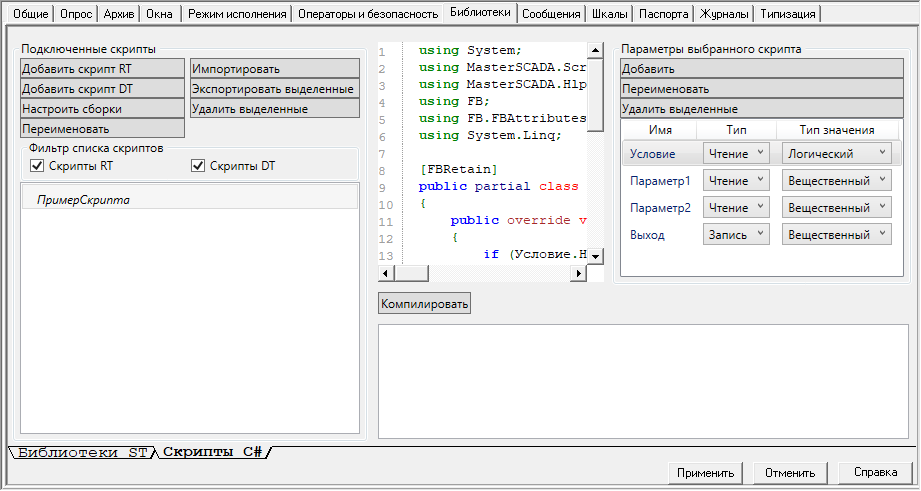The height and width of the screenshot is (491, 921).
Task: Click code line using System.Linq
Action: (490, 136)
